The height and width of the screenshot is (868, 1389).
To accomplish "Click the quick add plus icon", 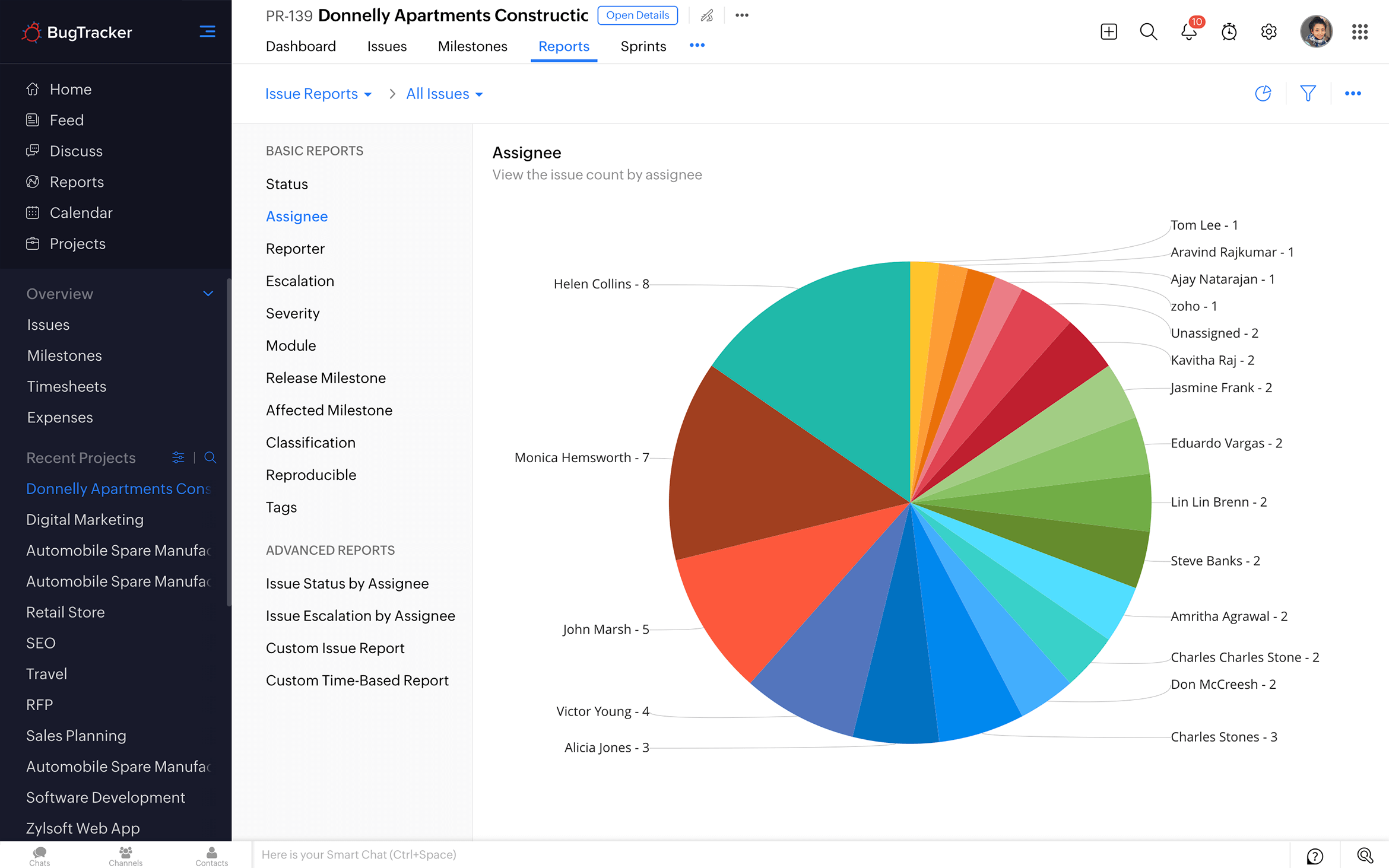I will point(1108,31).
